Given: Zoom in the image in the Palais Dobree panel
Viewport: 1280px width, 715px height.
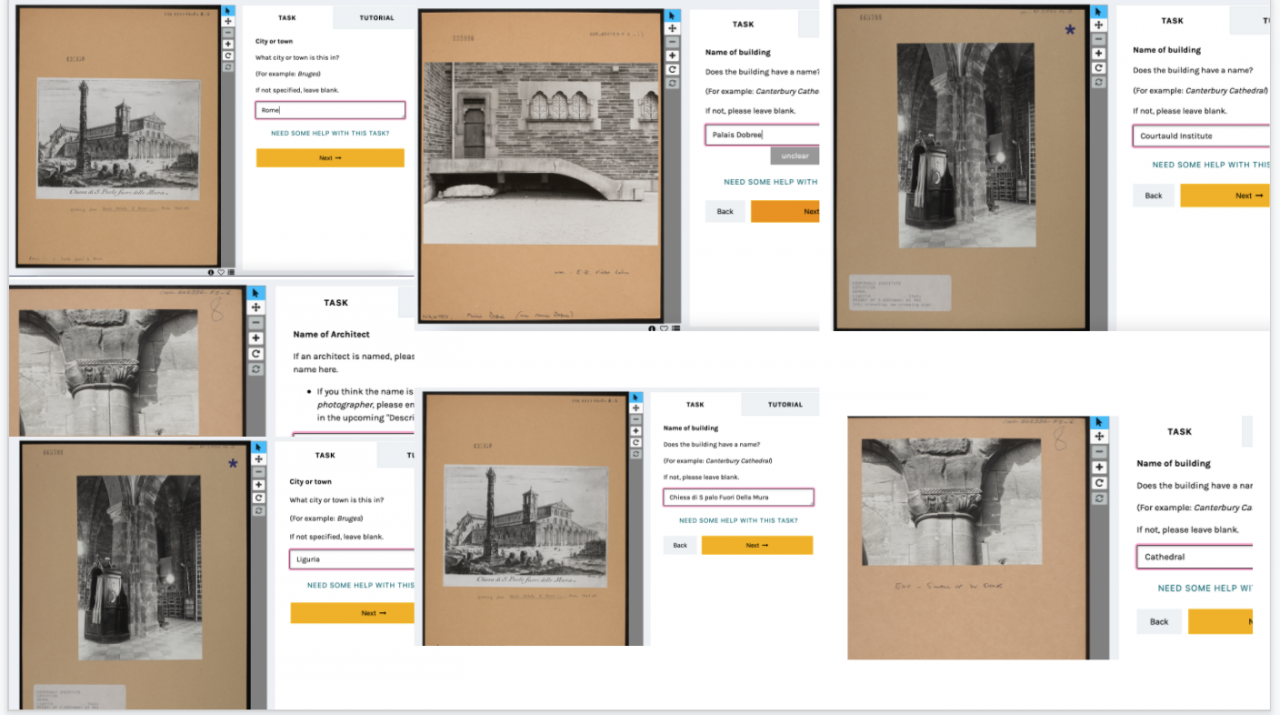Looking at the screenshot, I should point(673,56).
